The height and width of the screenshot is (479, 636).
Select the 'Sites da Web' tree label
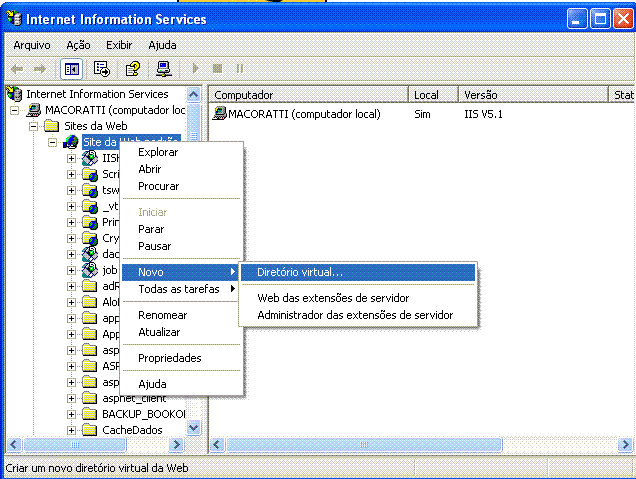[96, 126]
